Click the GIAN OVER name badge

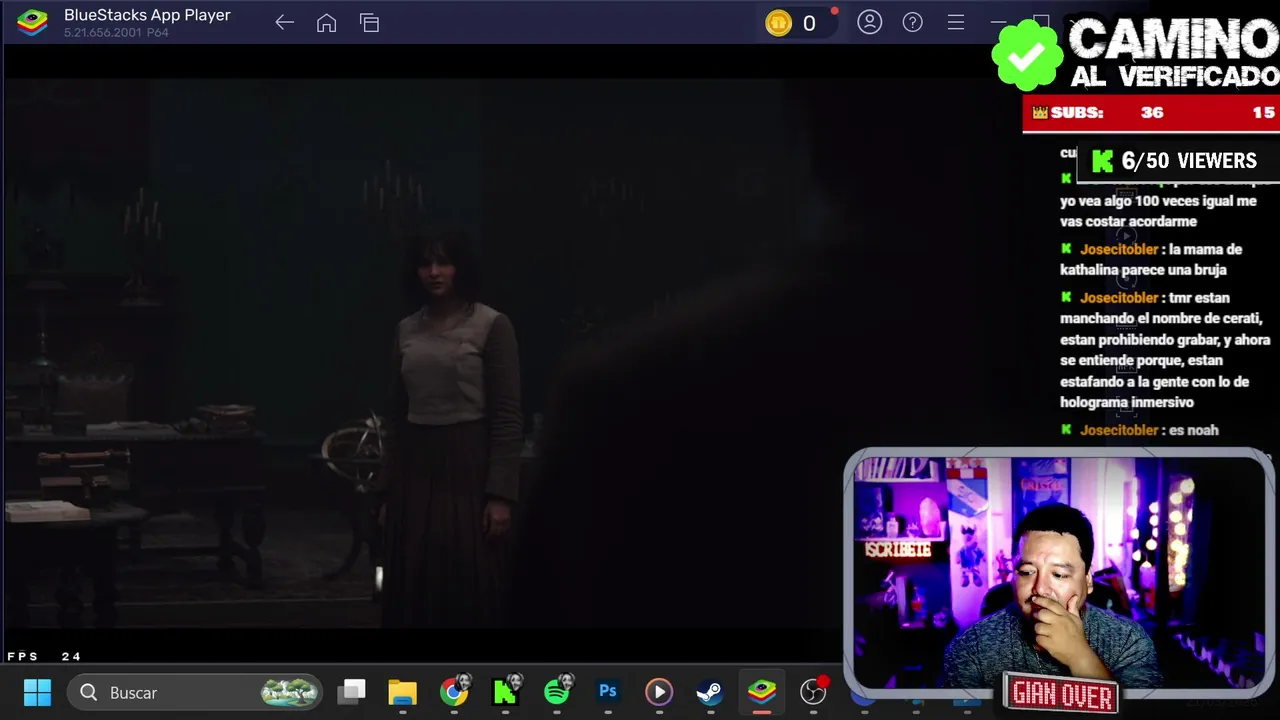(1062, 693)
